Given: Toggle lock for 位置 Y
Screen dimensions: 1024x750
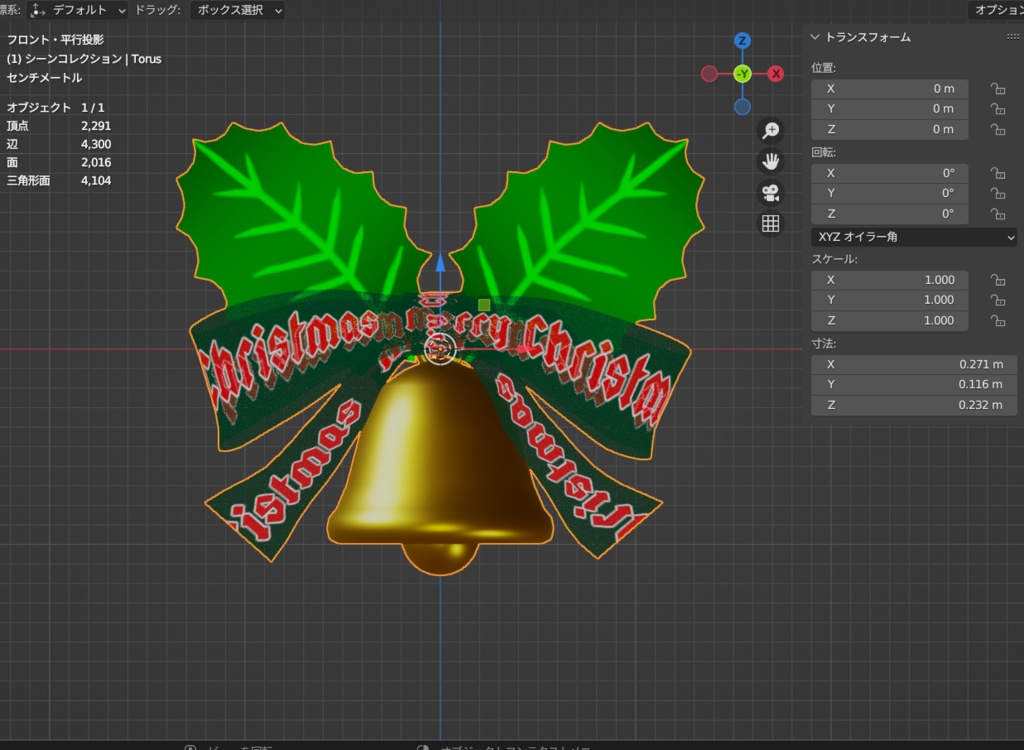Looking at the screenshot, I should (x=997, y=109).
